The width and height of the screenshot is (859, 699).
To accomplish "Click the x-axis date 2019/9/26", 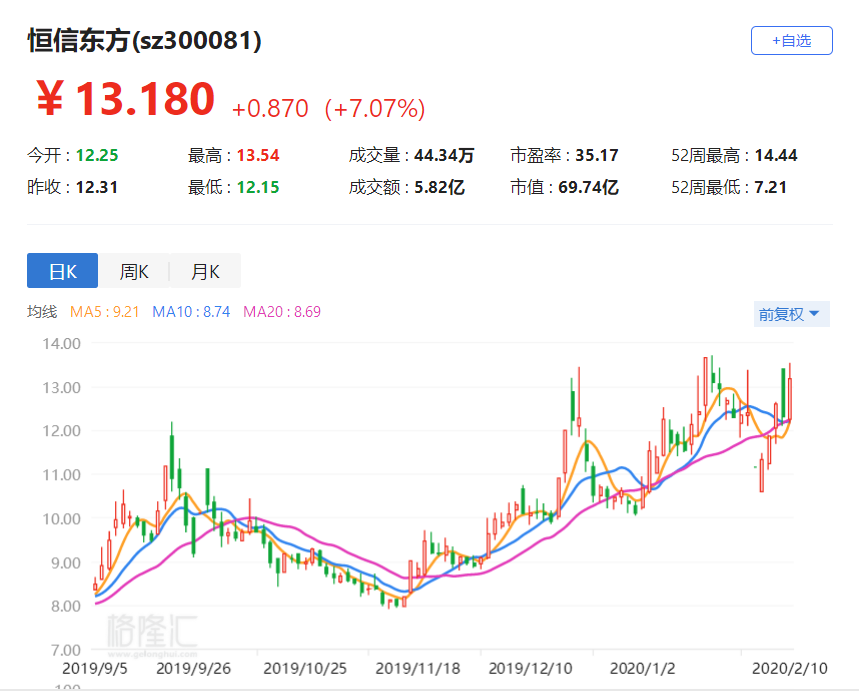I will pos(193,668).
